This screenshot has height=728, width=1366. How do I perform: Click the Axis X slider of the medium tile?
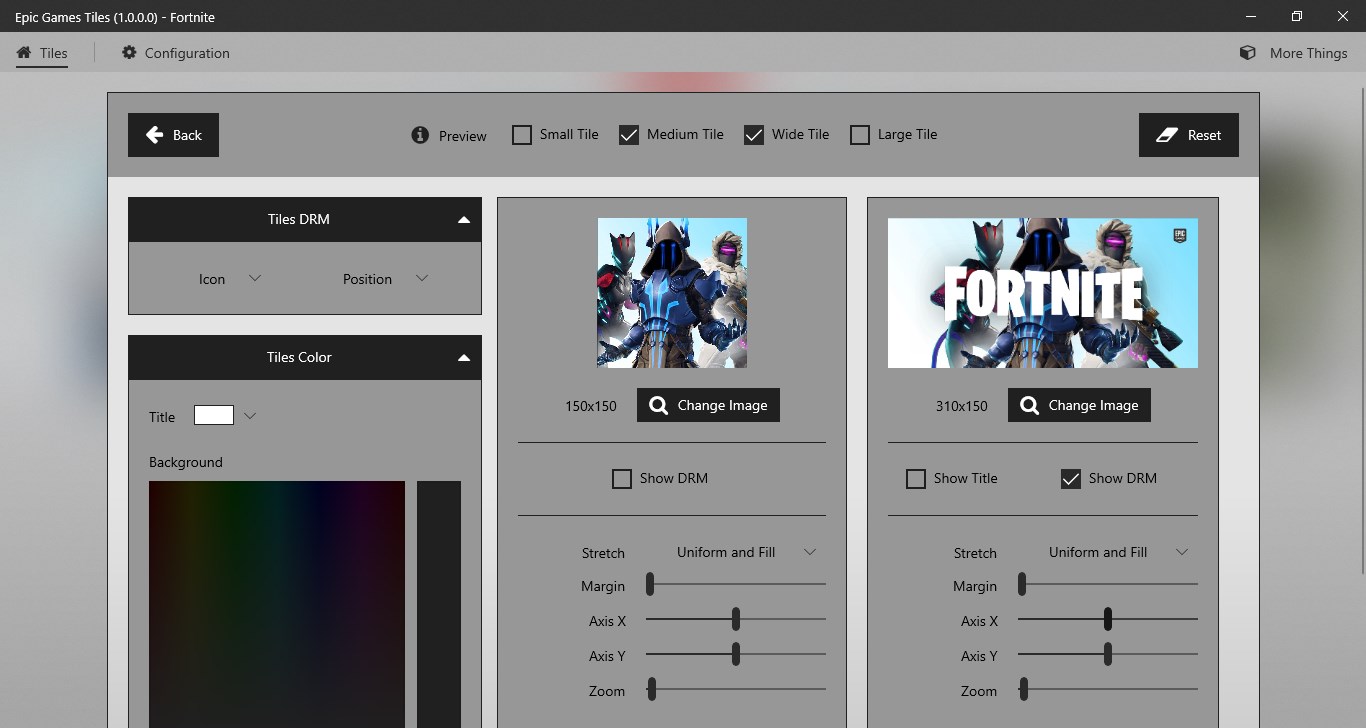click(736, 620)
